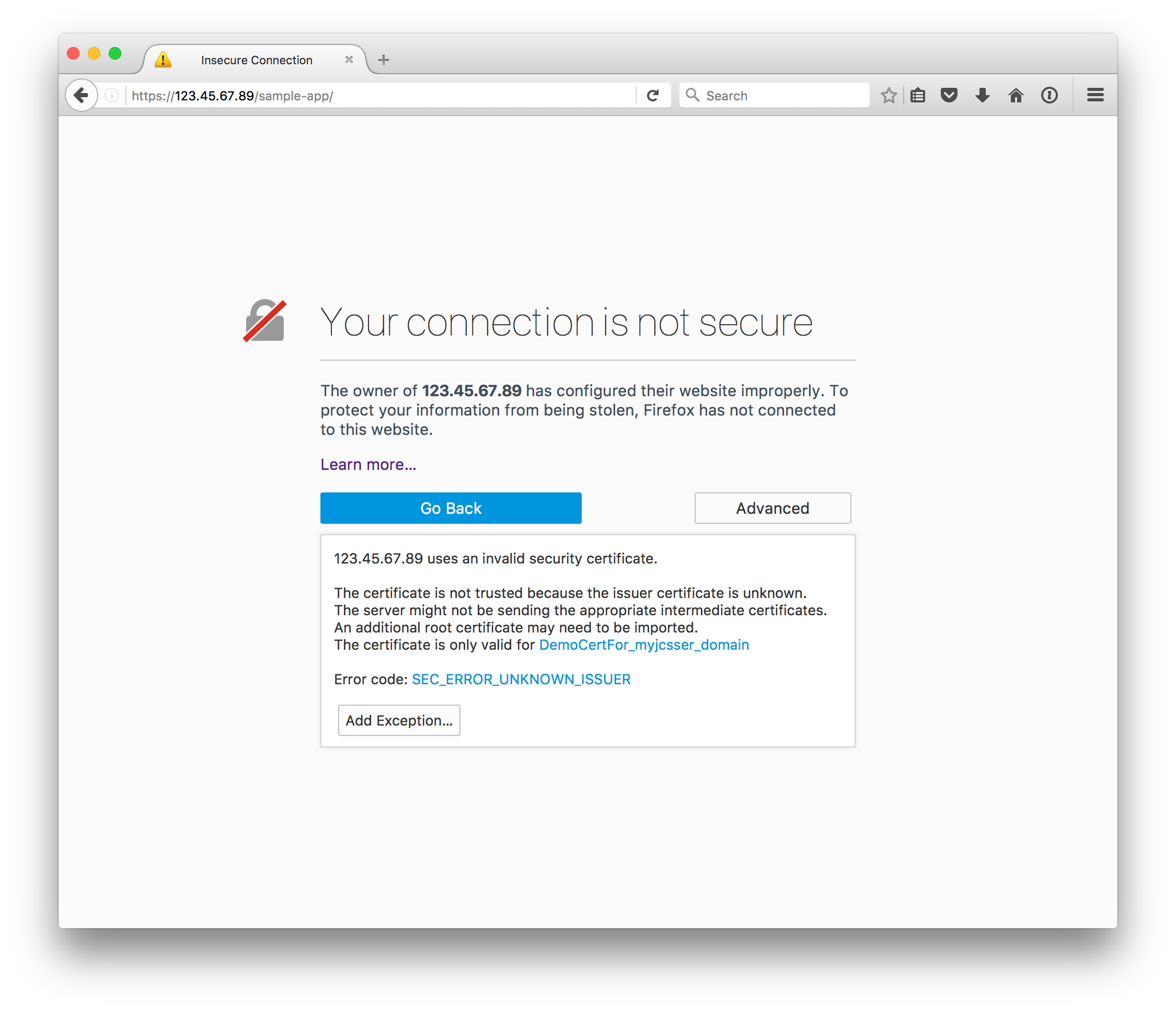Go to the home page icon
This screenshot has width=1176, height=1012.
tap(1016, 95)
